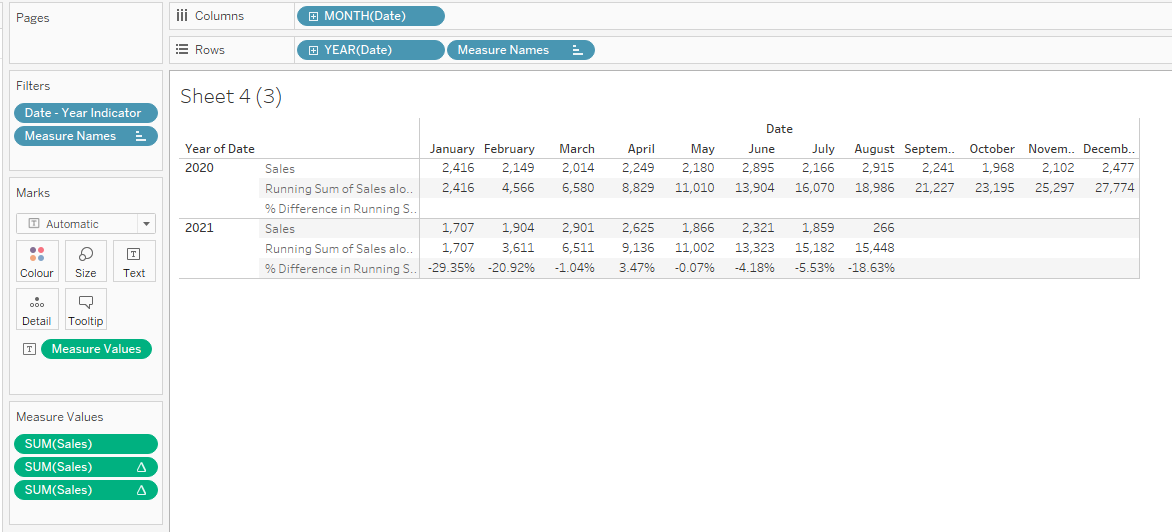Screen dimensions: 1172x532
Task: Select the cell value -20.92%
Action: click(x=511, y=267)
